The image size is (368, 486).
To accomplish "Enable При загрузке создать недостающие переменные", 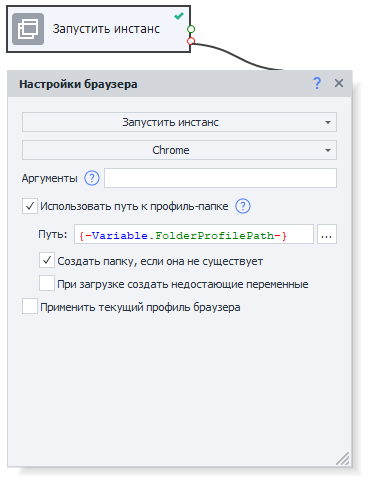I will coord(47,283).
